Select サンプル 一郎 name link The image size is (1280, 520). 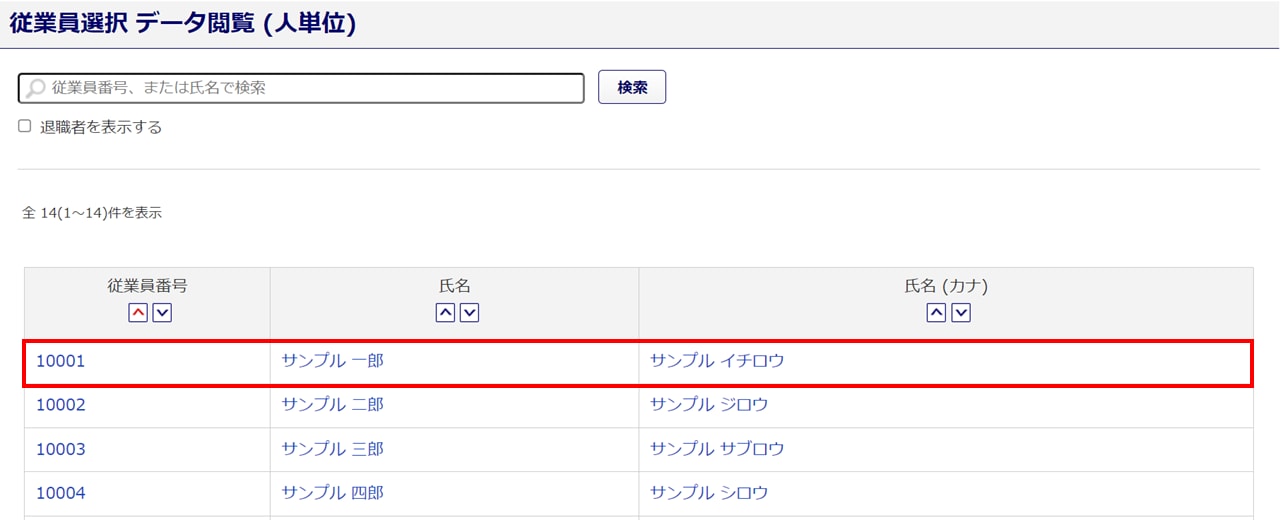tap(333, 361)
